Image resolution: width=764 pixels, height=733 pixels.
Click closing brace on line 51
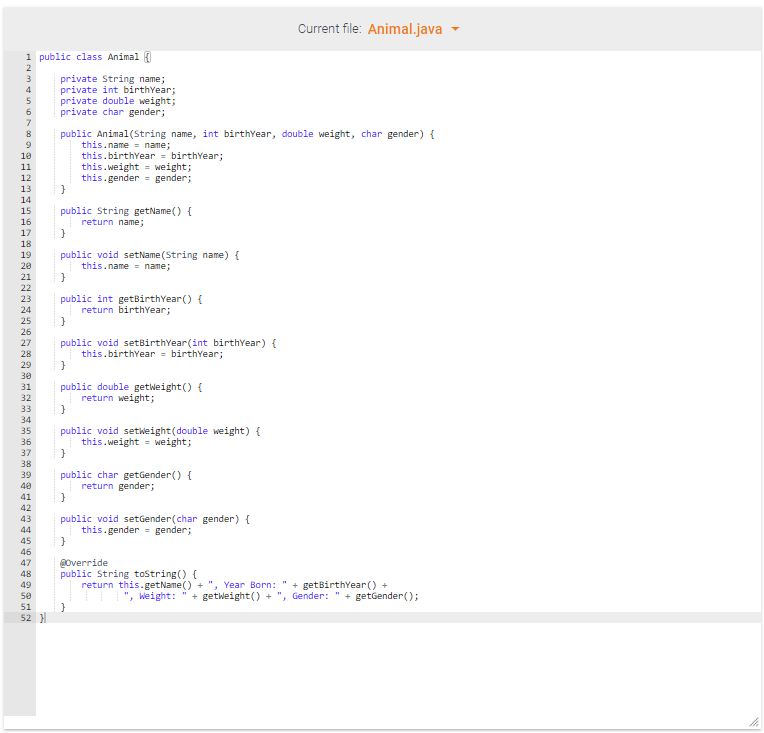(x=63, y=607)
